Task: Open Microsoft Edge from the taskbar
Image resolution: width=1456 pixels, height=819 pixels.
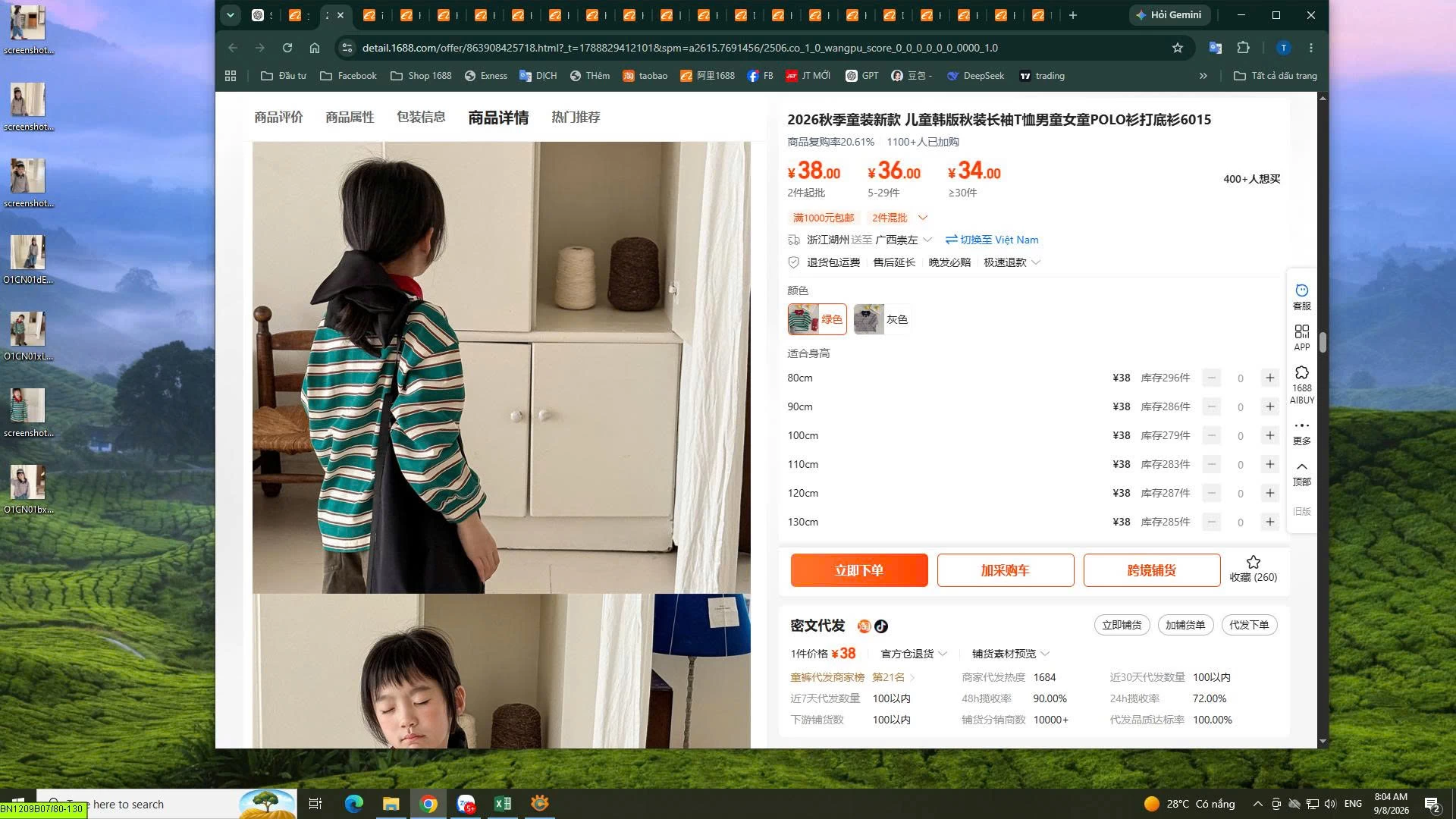Action: point(353,804)
